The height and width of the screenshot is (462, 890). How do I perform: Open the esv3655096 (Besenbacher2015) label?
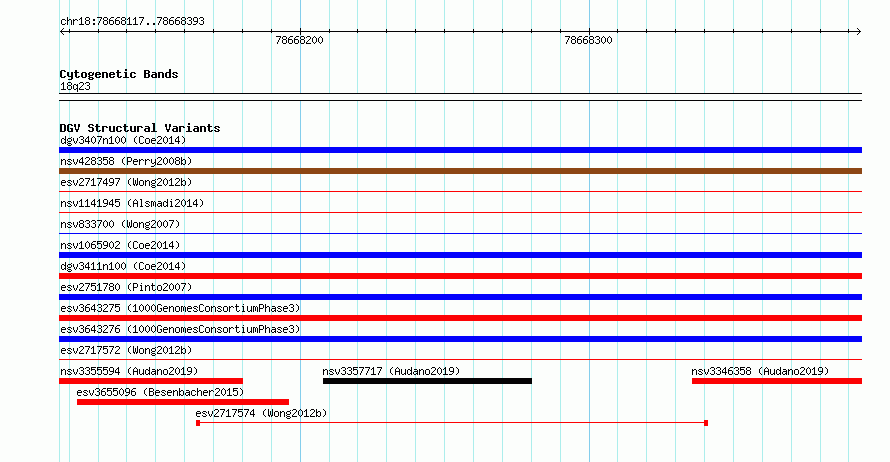pos(160,392)
